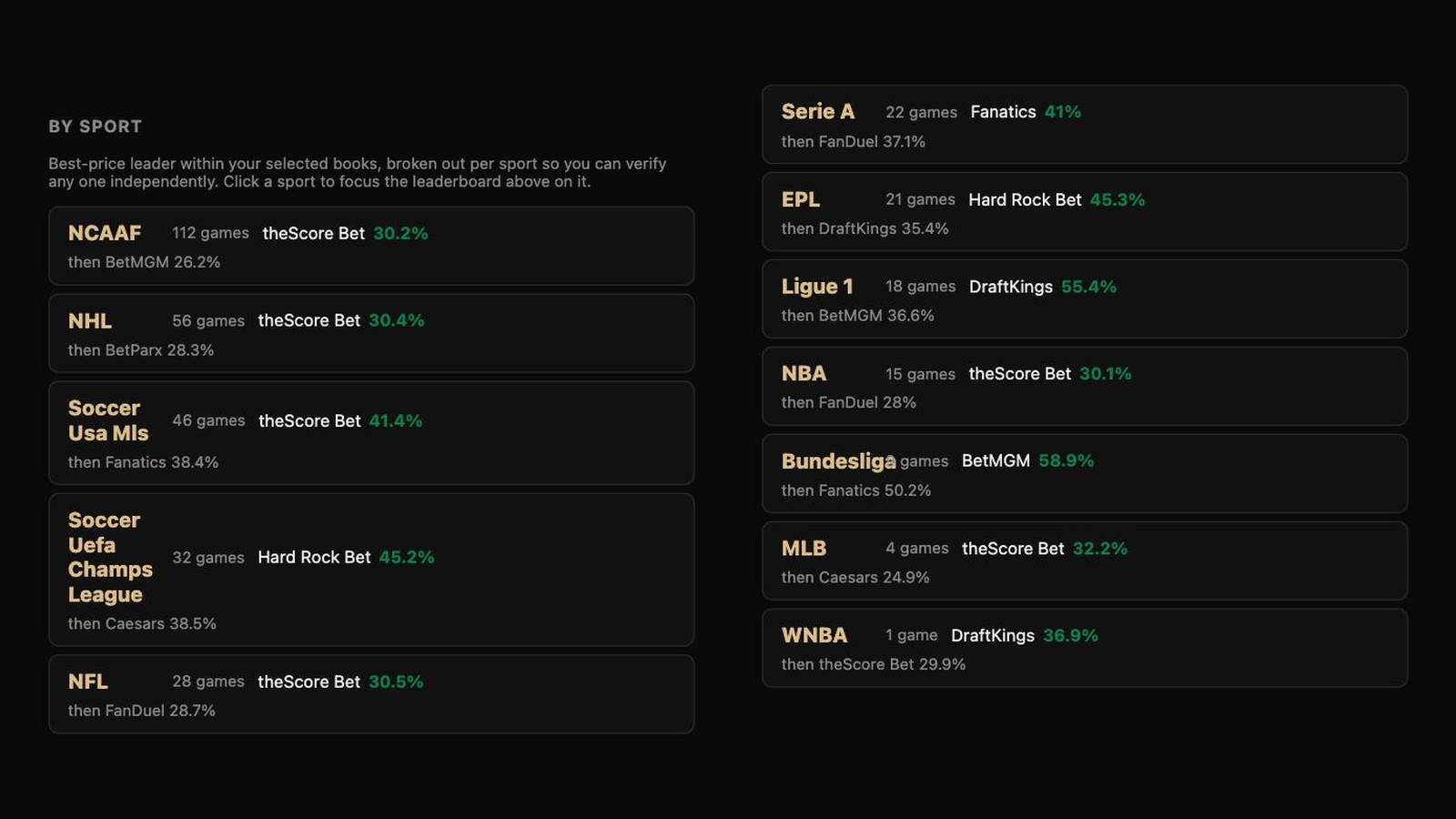Open the MLB sport card
Viewport: 1456px width, 819px height.
1085,561
